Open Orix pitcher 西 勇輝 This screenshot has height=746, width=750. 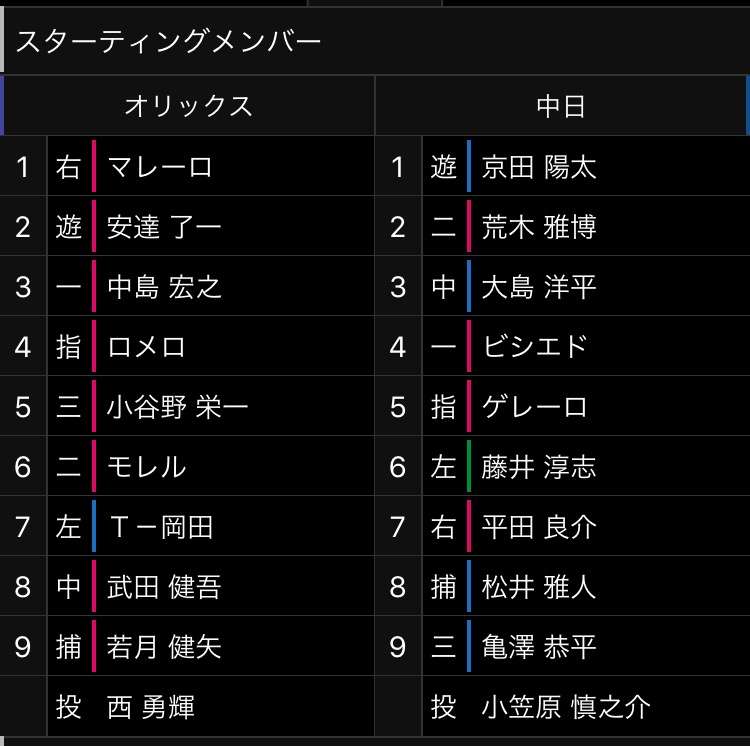(151, 707)
